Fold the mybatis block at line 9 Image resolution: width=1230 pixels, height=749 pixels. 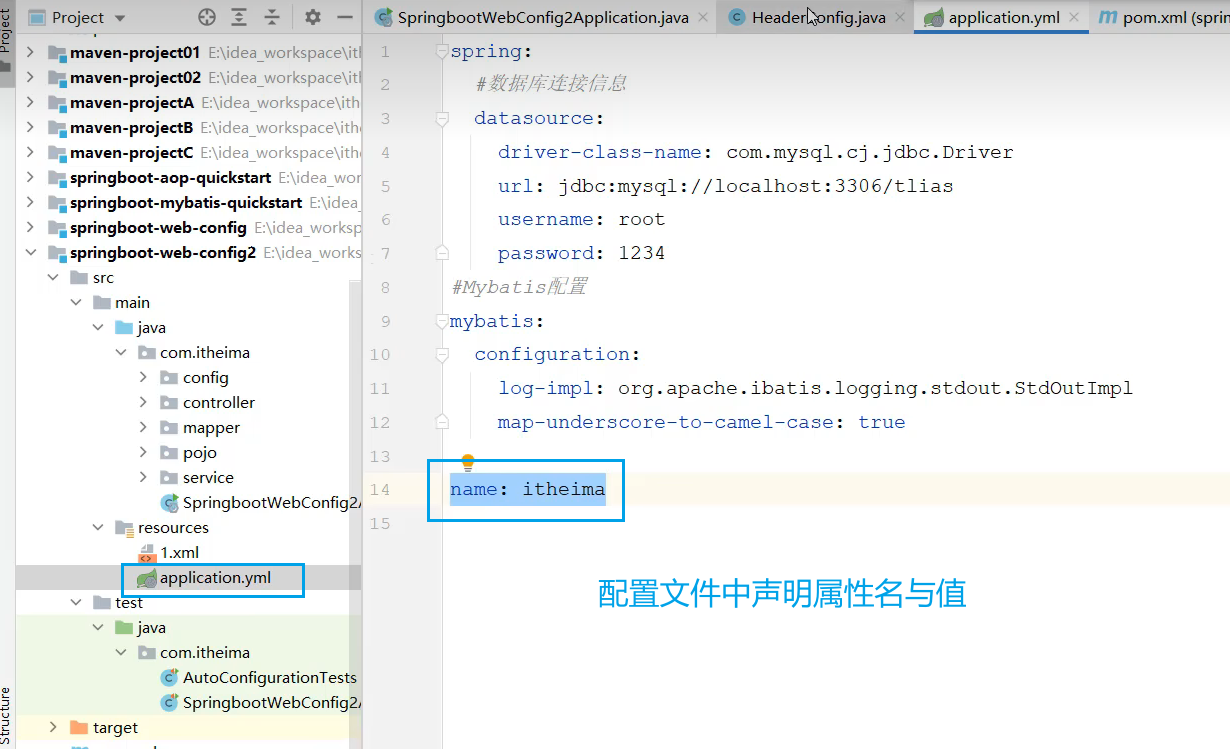442,322
